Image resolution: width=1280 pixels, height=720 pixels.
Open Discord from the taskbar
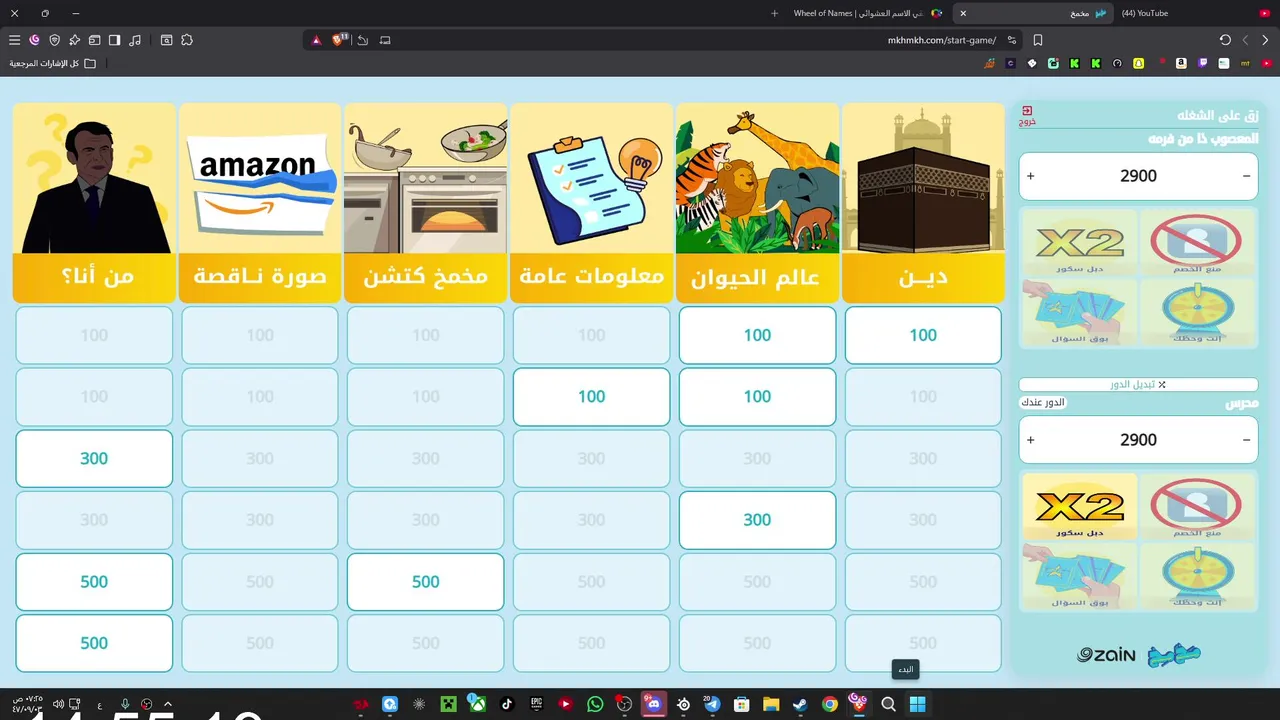pos(654,704)
